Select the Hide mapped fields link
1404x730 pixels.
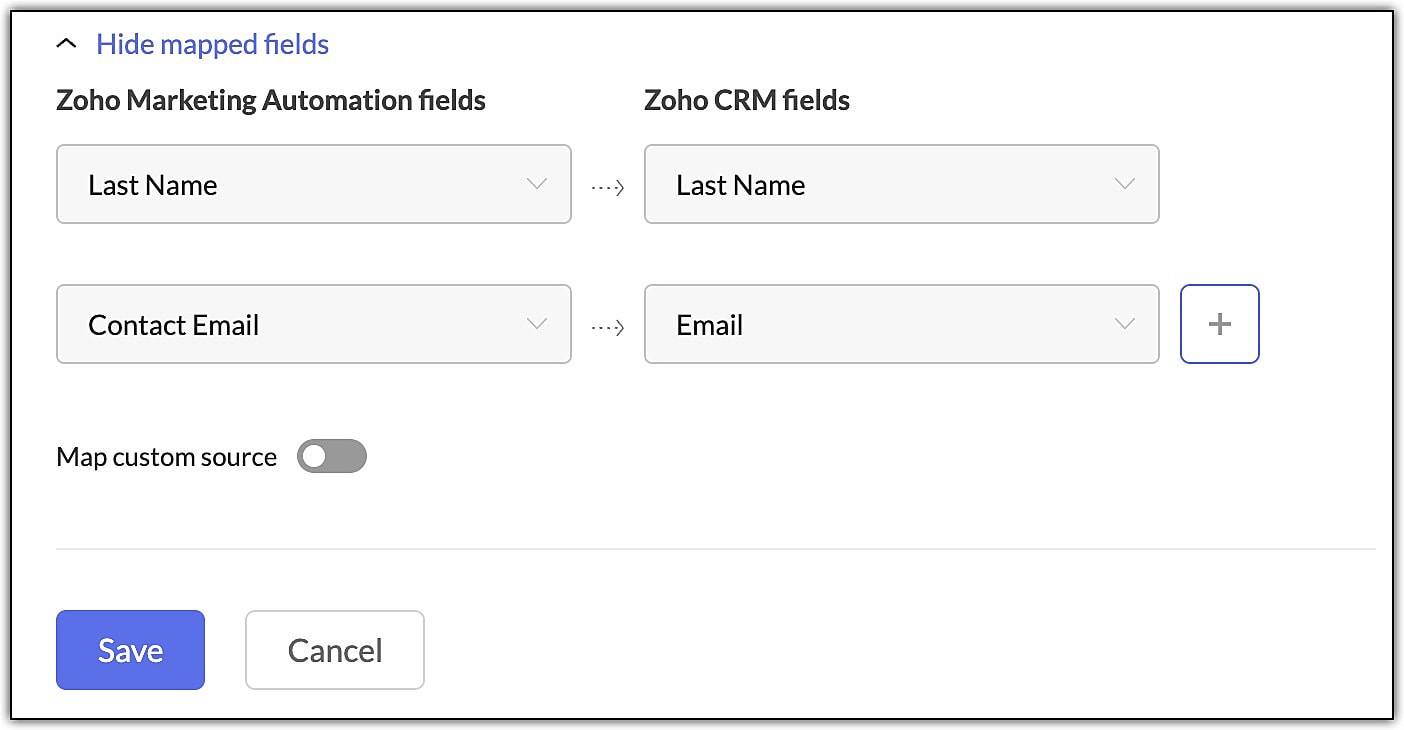click(212, 44)
